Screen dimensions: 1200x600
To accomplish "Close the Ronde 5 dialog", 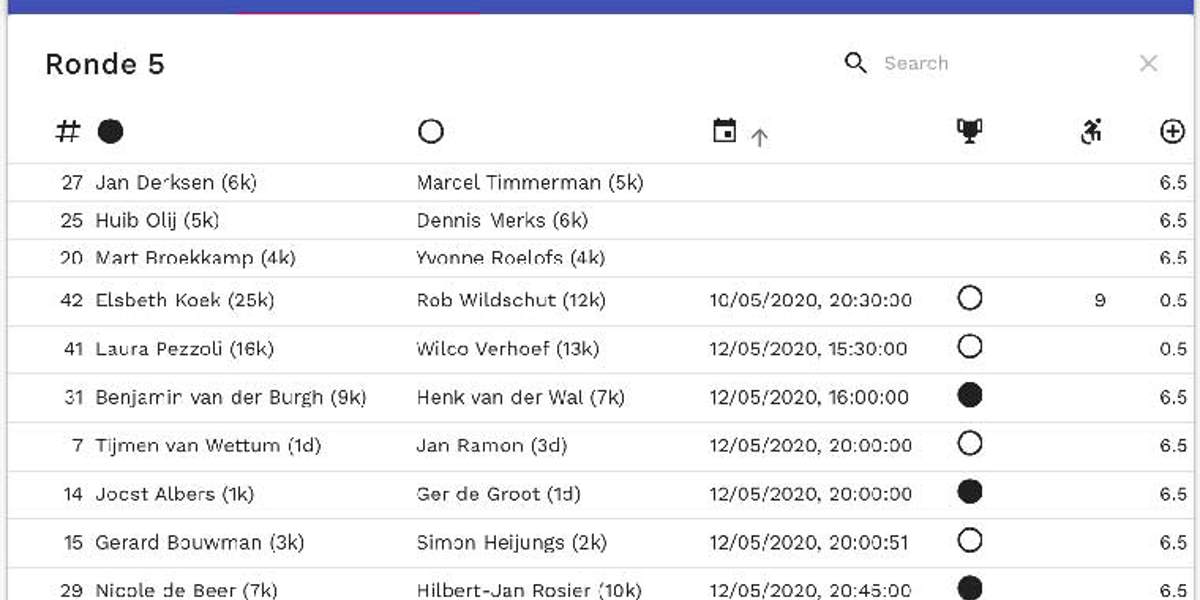I will pos(1148,64).
